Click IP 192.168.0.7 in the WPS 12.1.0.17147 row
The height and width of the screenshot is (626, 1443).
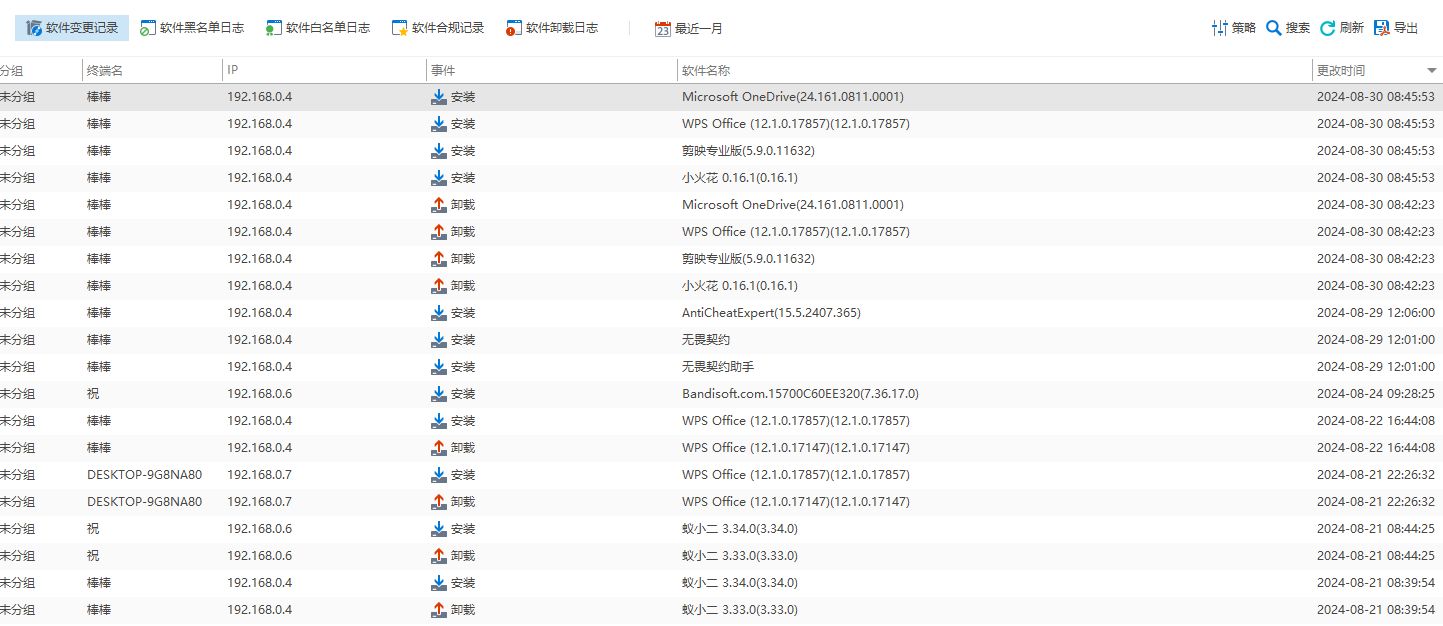point(260,502)
